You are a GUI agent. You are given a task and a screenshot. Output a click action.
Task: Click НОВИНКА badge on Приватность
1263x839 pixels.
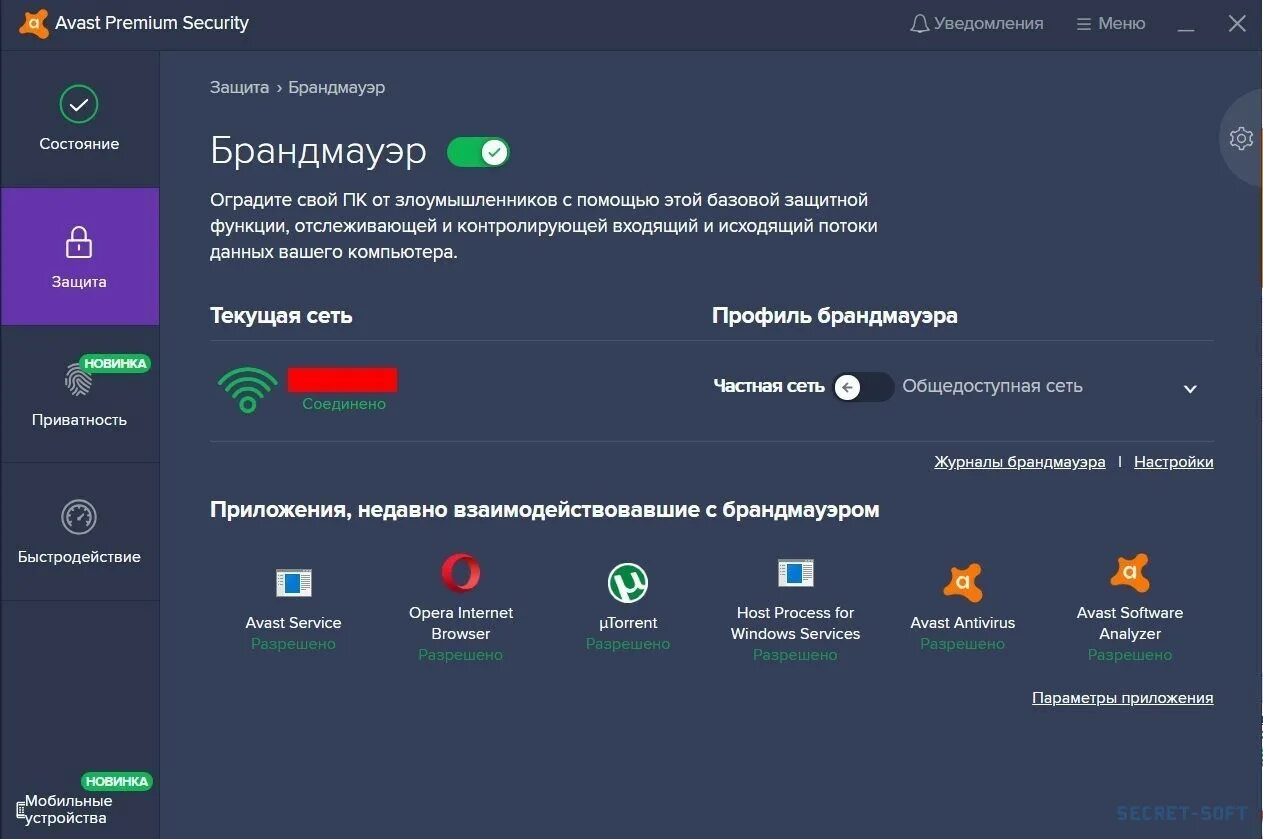pos(115,363)
